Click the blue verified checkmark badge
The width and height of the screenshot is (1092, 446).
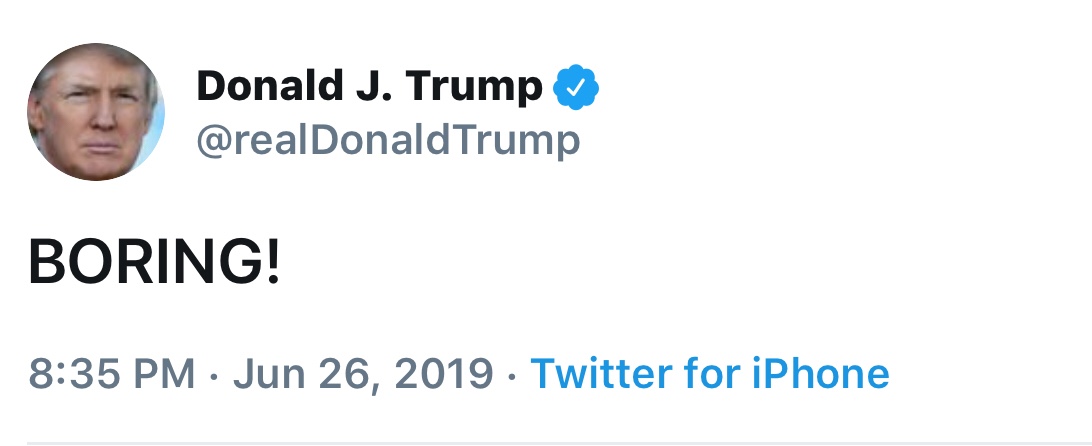point(576,88)
